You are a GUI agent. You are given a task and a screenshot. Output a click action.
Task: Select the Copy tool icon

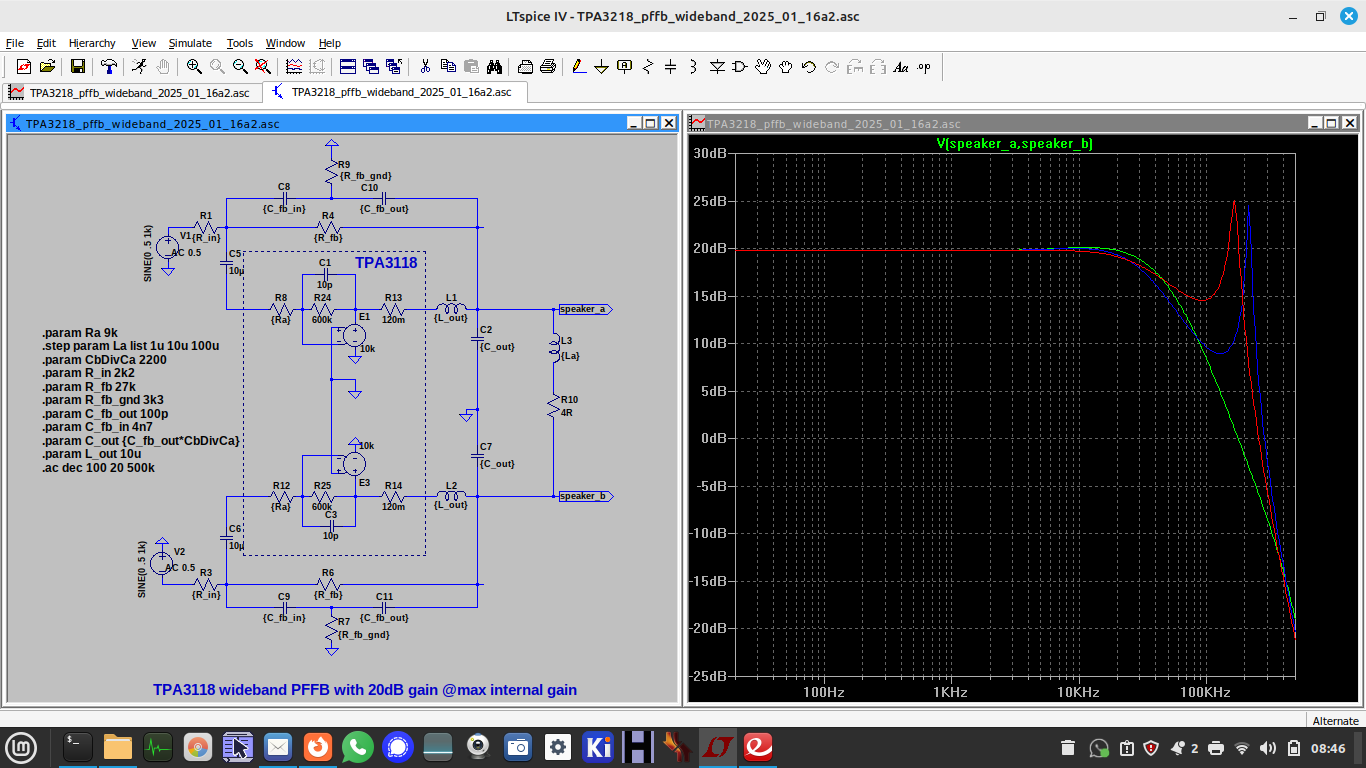pos(448,67)
